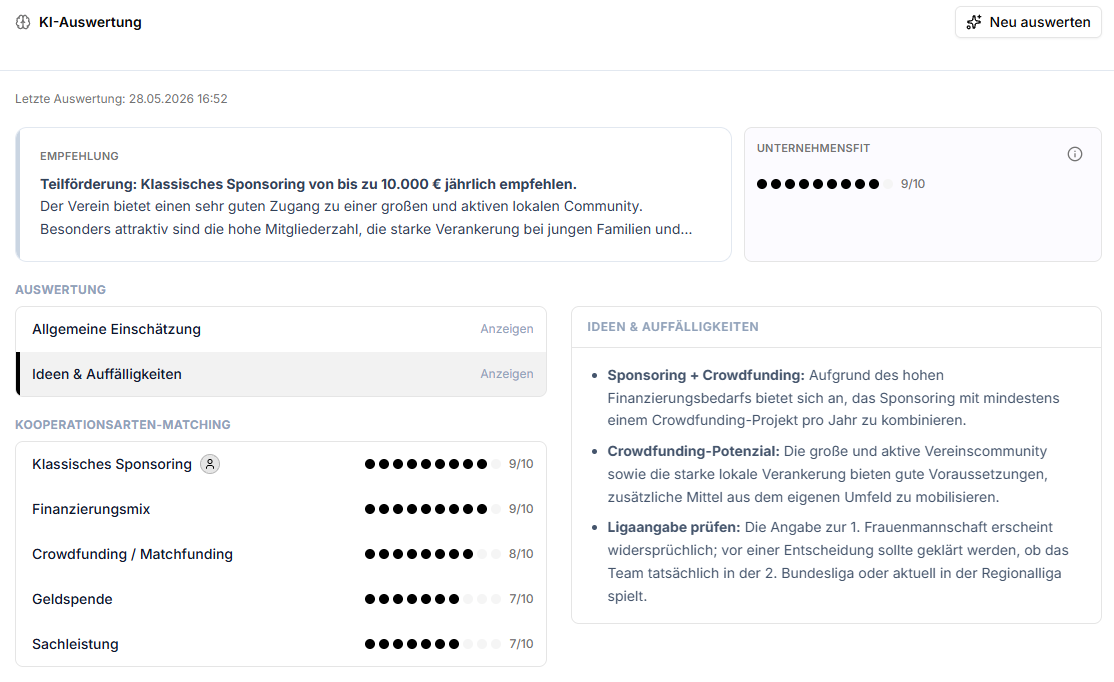The image size is (1114, 682).
Task: Click the Neu auswerten button
Action: (1028, 22)
